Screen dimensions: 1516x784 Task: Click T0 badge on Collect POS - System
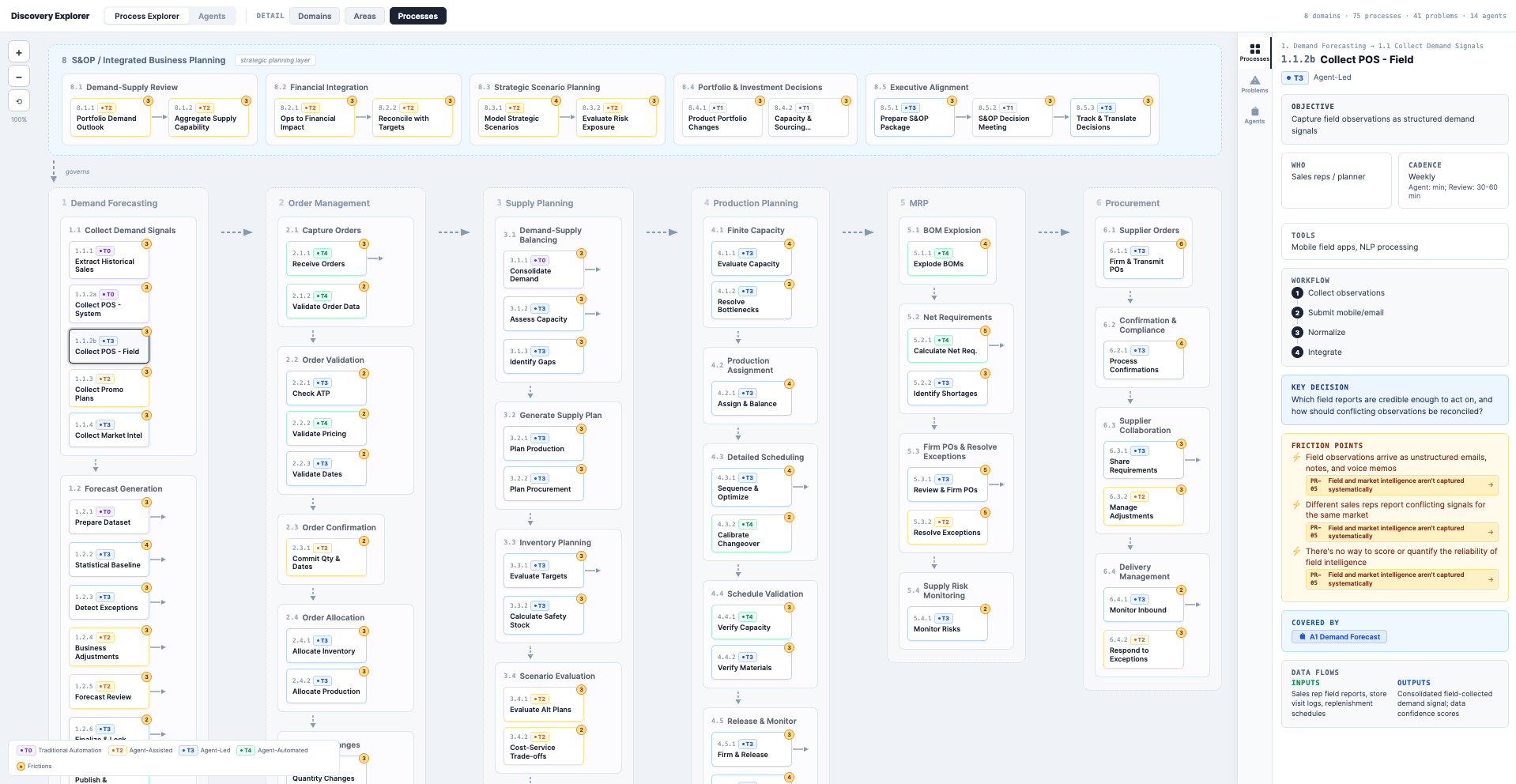click(109, 294)
